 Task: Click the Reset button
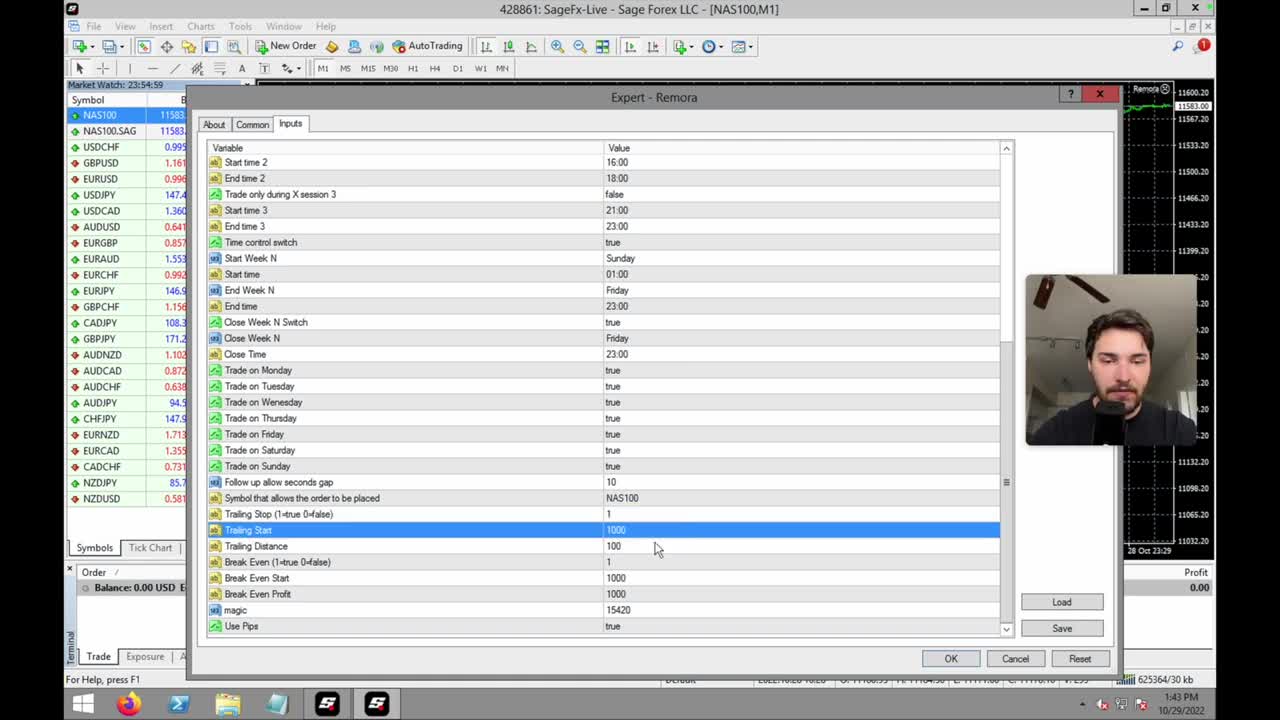(1080, 659)
